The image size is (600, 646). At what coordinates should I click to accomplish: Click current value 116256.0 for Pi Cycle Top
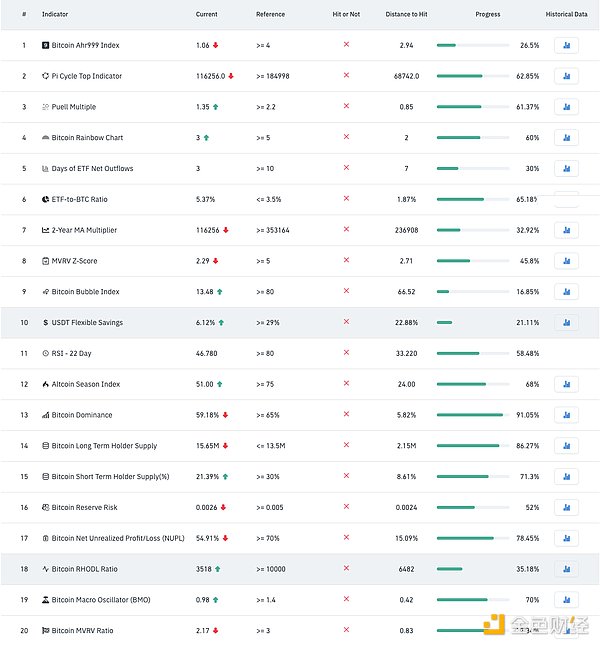click(211, 76)
